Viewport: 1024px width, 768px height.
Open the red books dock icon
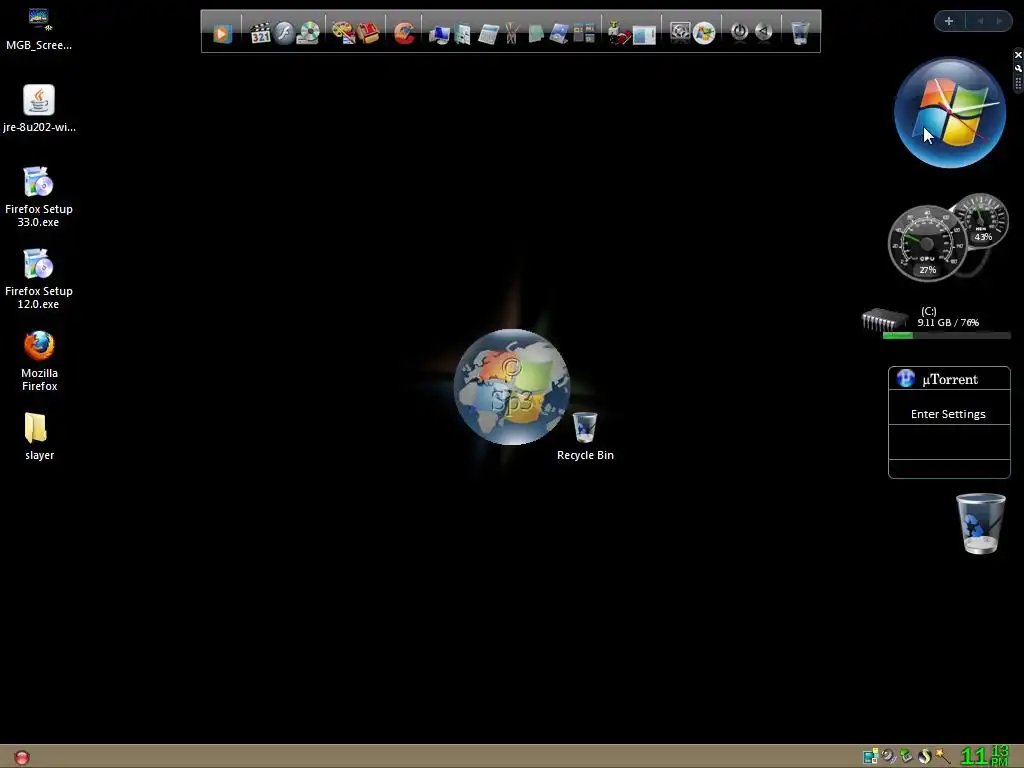point(368,33)
